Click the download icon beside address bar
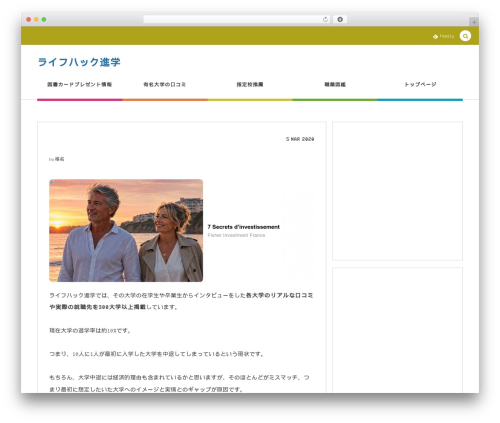 pos(340,19)
